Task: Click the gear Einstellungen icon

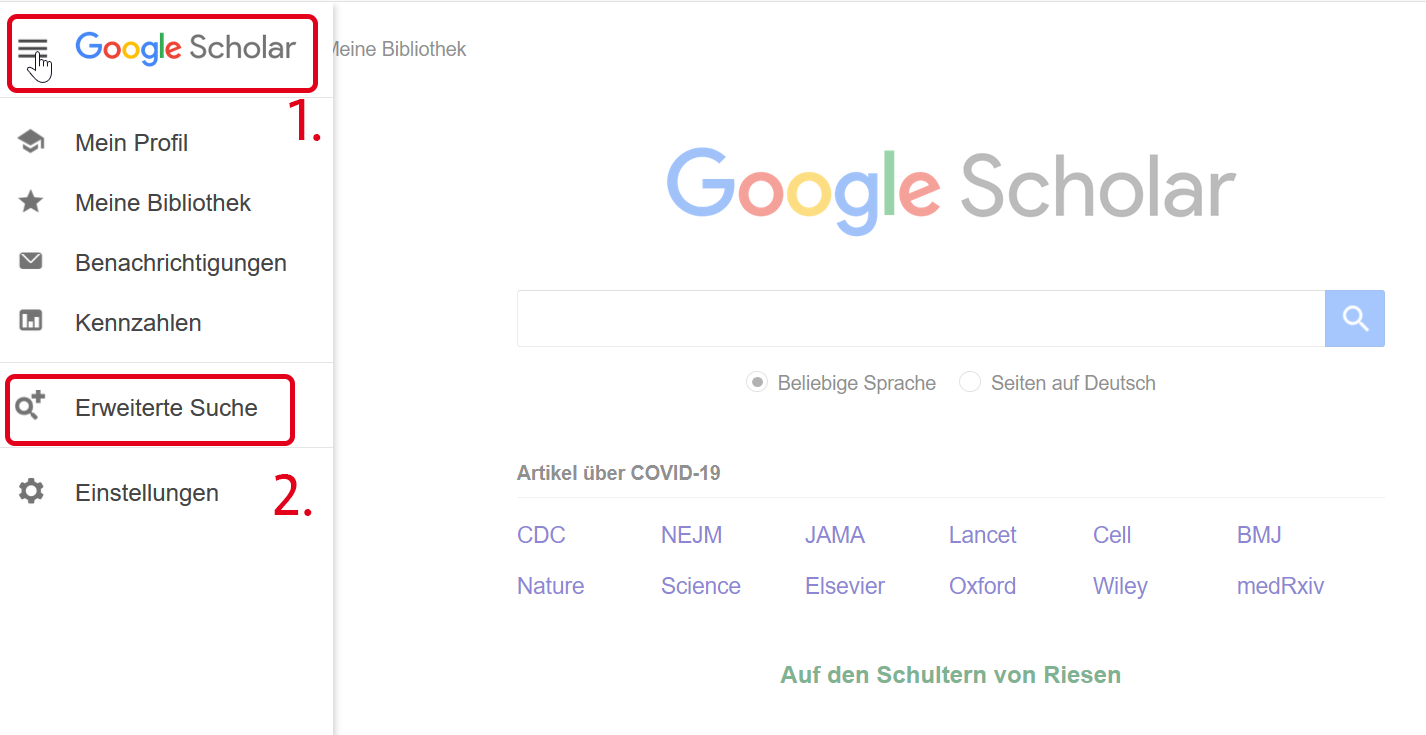Action: pyautogui.click(x=31, y=492)
